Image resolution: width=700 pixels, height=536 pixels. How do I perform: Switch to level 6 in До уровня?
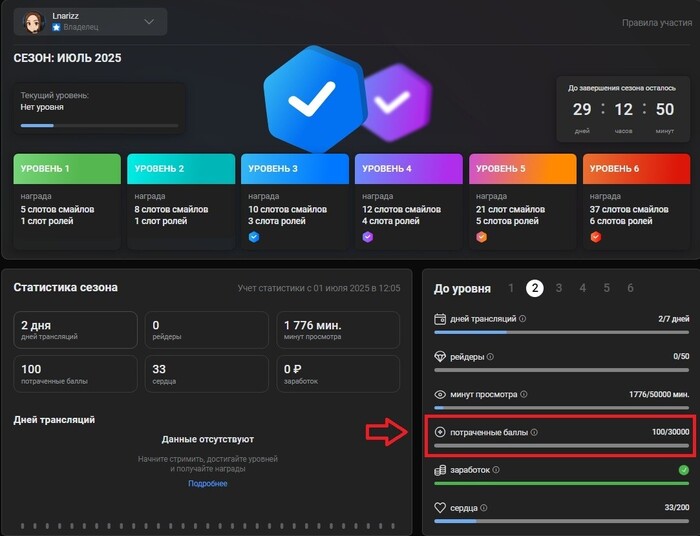pyautogui.click(x=630, y=288)
